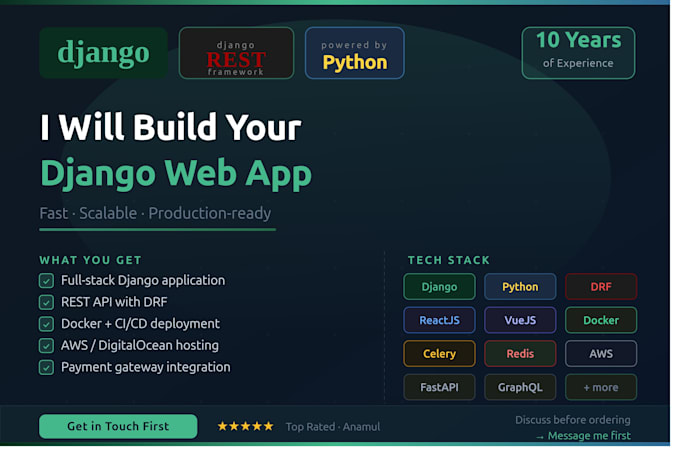This screenshot has width=680, height=456.
Task: Follow the Message me first link
Action: point(584,436)
